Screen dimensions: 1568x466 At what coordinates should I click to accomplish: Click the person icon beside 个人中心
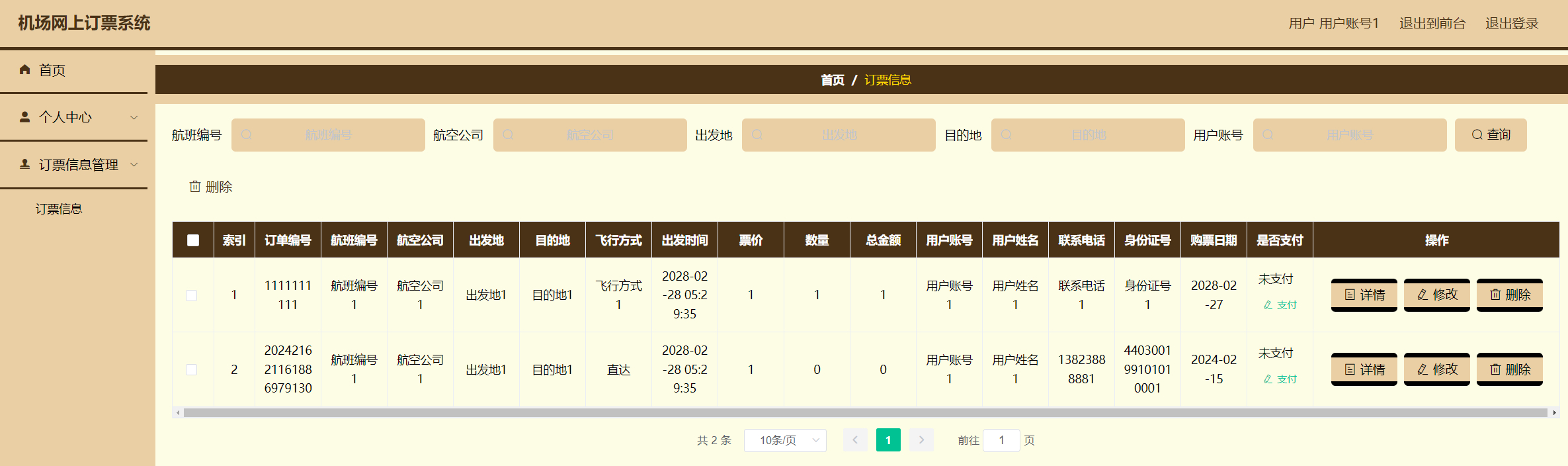pyautogui.click(x=25, y=117)
